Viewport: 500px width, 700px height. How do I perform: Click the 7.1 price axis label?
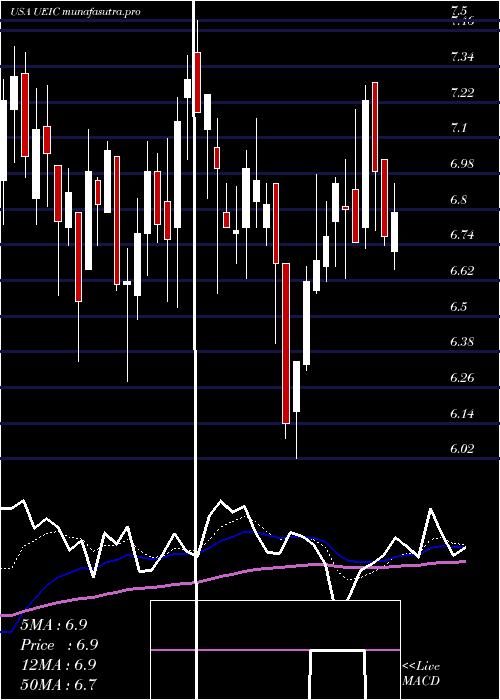[459, 128]
